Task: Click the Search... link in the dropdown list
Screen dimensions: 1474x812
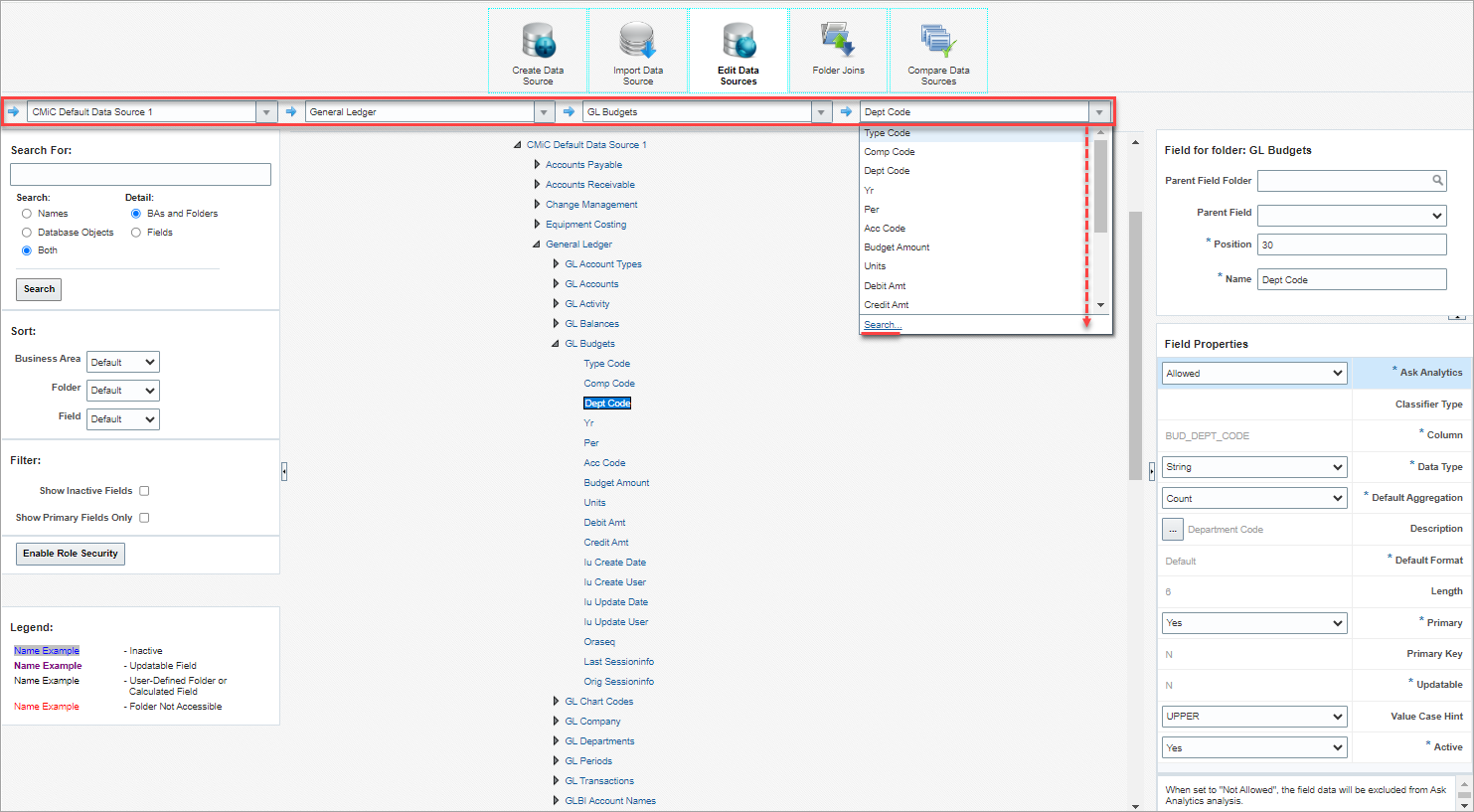Action: pyautogui.click(x=883, y=325)
